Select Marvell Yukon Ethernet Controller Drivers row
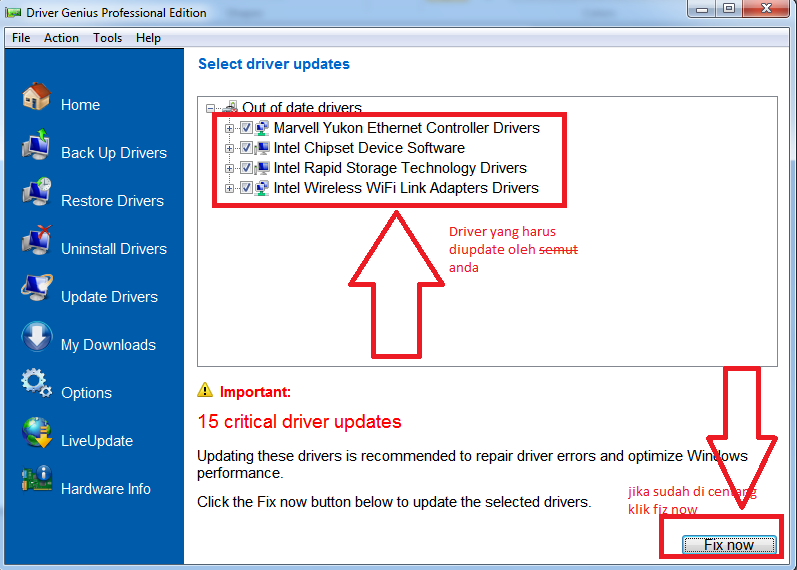The width and height of the screenshot is (797, 570). (407, 128)
